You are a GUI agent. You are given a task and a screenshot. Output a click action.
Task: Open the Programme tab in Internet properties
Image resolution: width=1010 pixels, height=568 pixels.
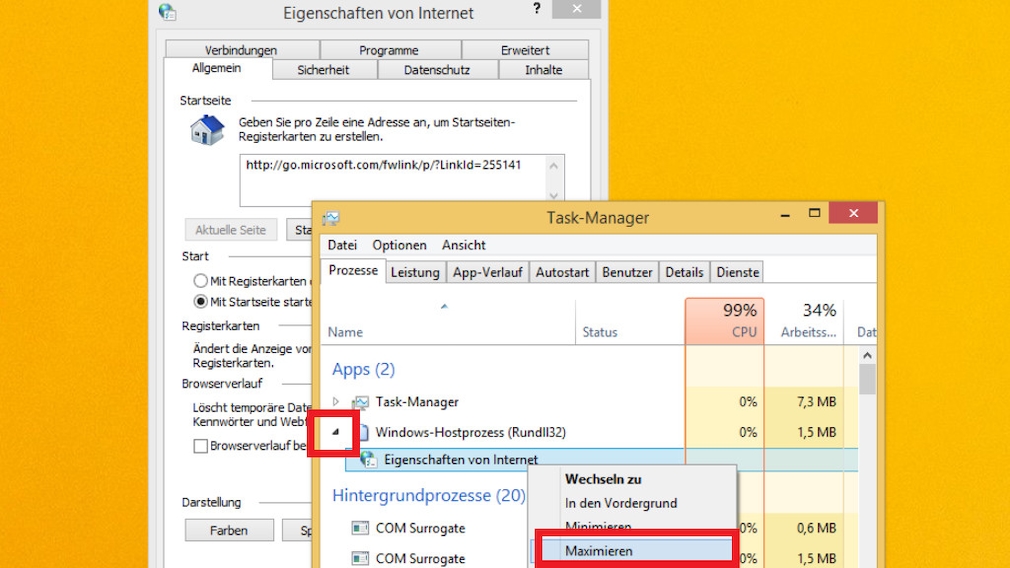(x=389, y=50)
